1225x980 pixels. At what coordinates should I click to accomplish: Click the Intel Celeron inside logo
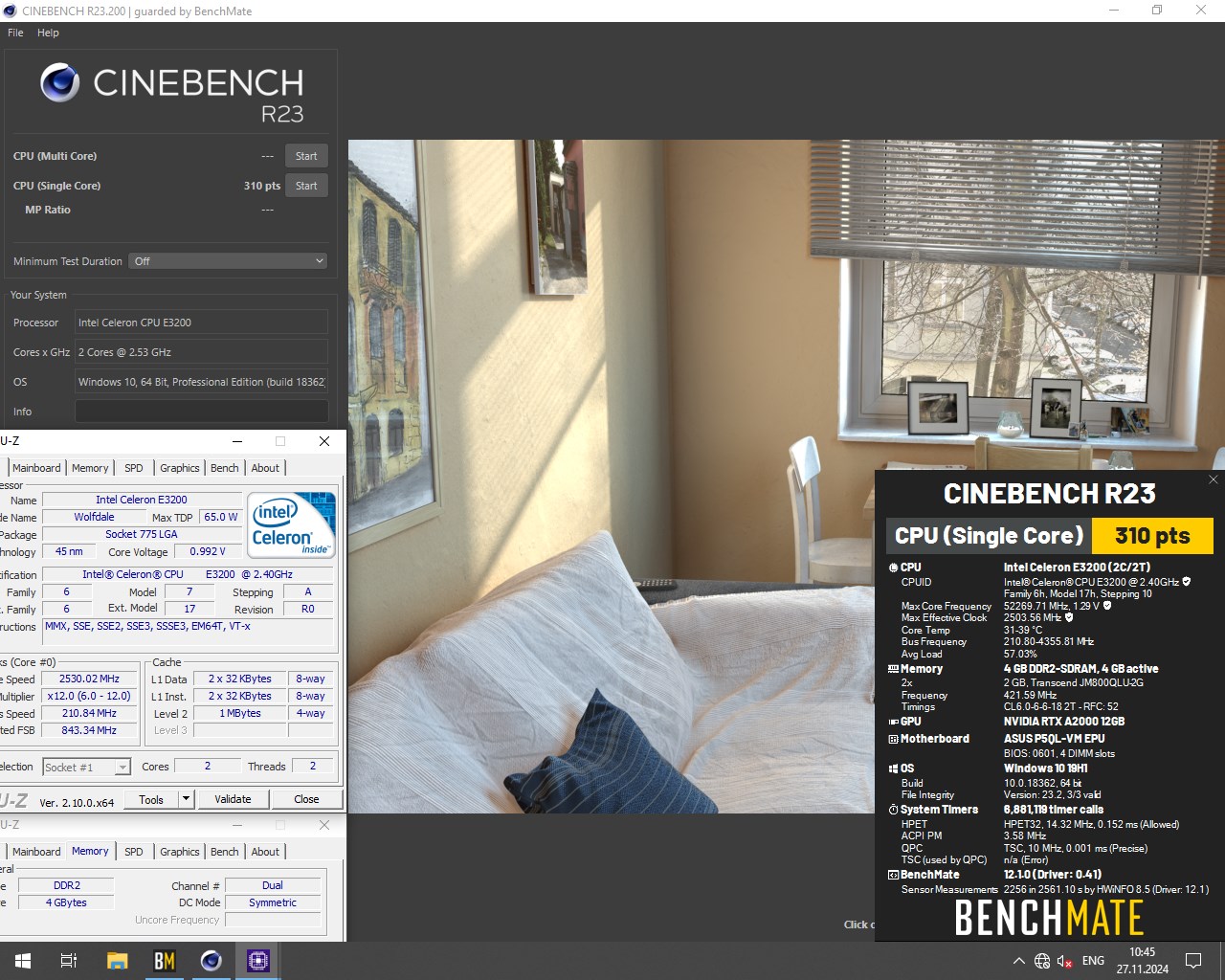coord(292,524)
